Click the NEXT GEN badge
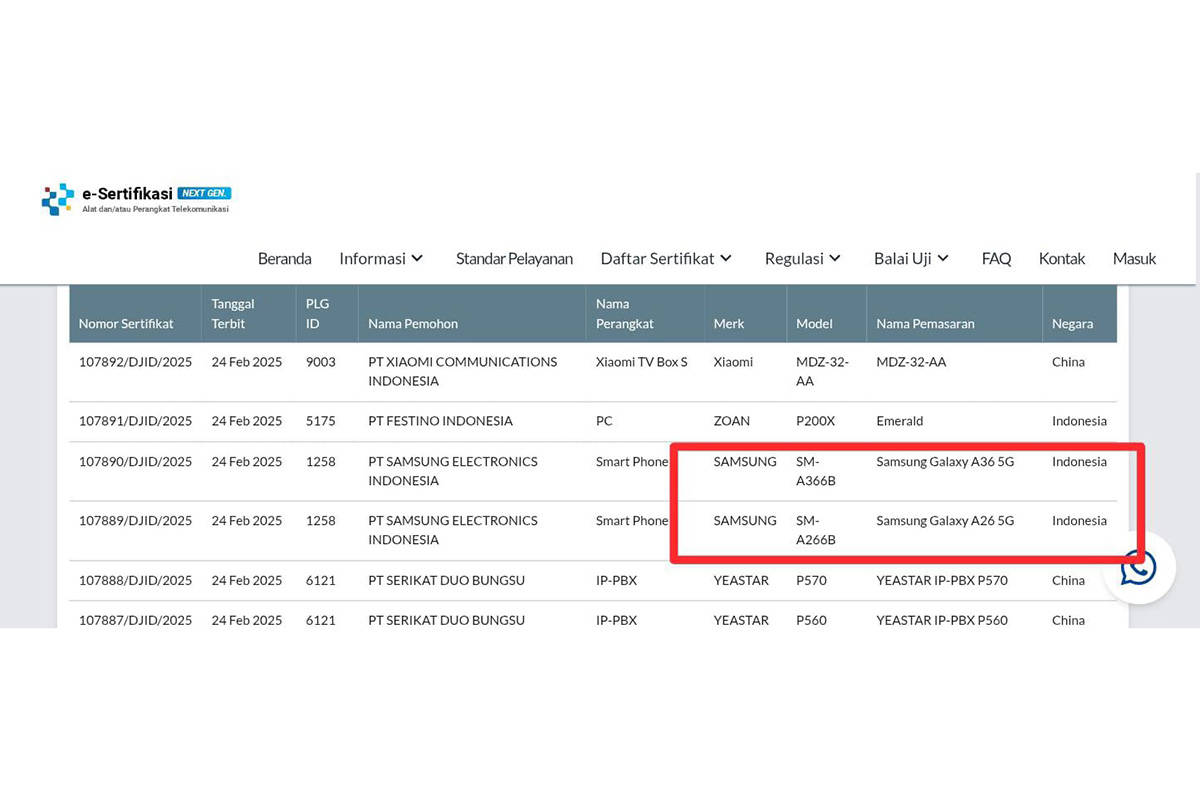The height and width of the screenshot is (801, 1200). [x=204, y=193]
